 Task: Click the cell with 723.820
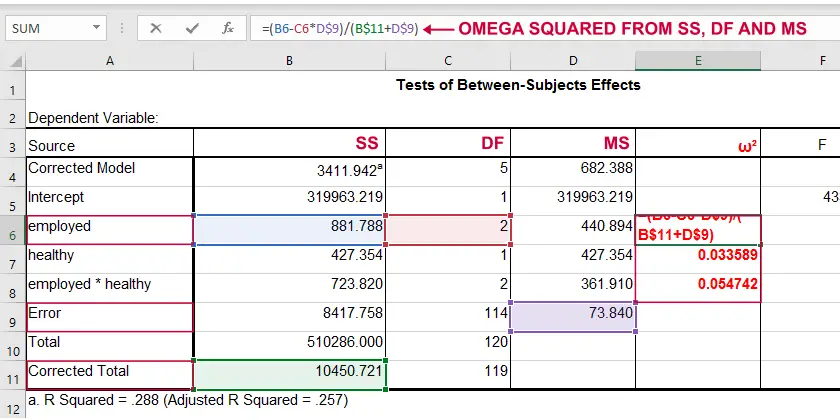(x=289, y=288)
